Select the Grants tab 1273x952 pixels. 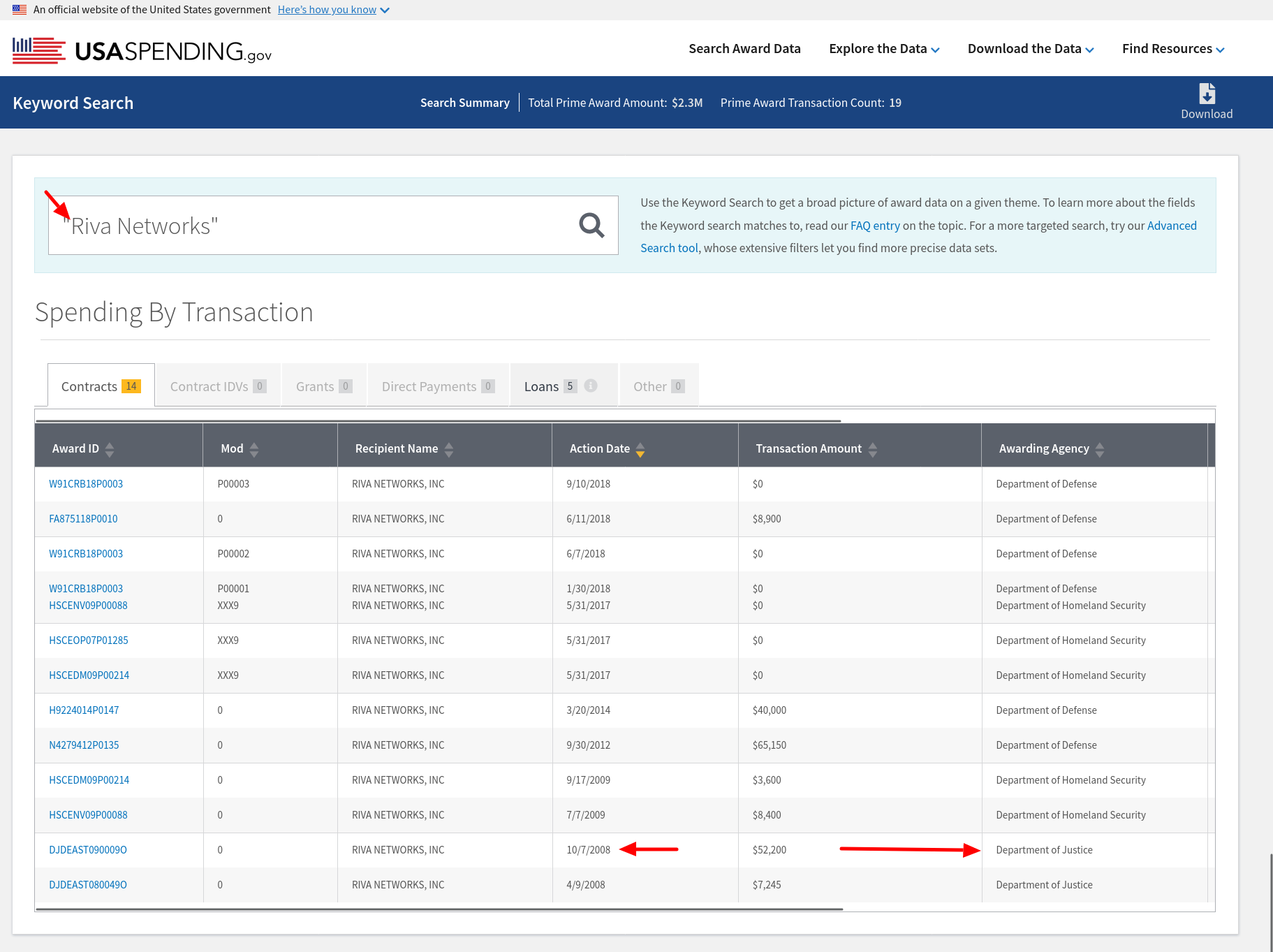324,386
